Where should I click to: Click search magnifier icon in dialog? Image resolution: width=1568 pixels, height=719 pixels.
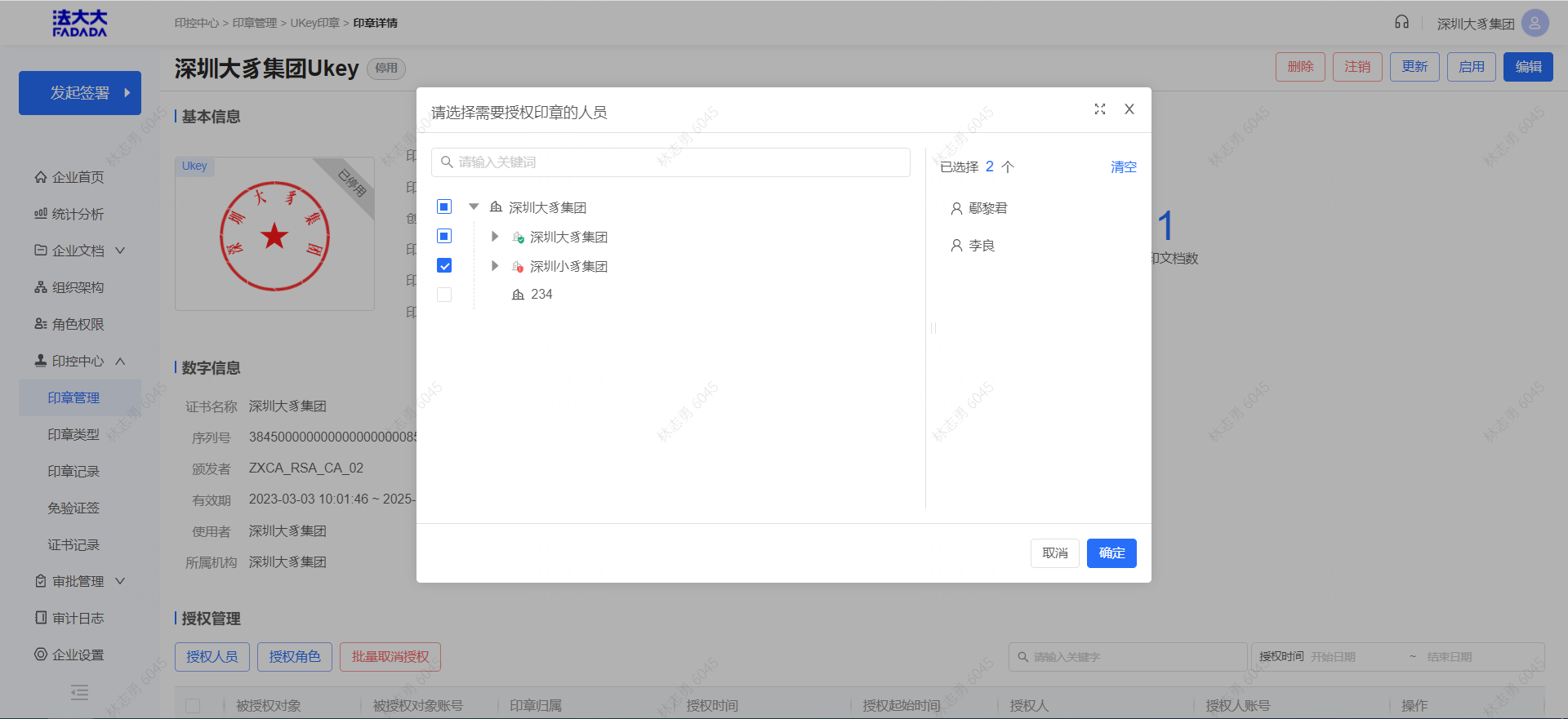(447, 162)
